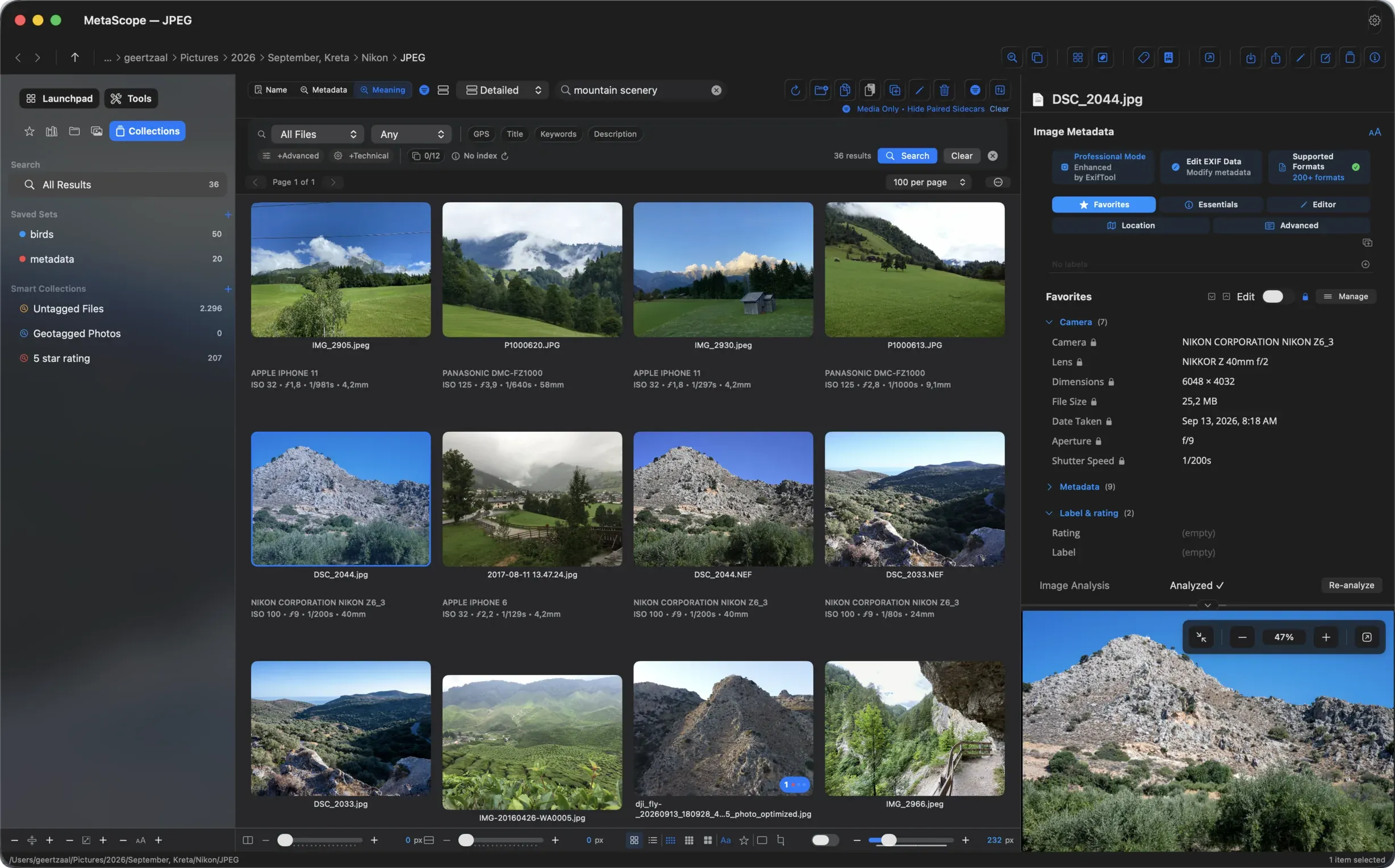The image size is (1395, 868).
Task: Open the favorites star sidebar icon
Action: [30, 131]
